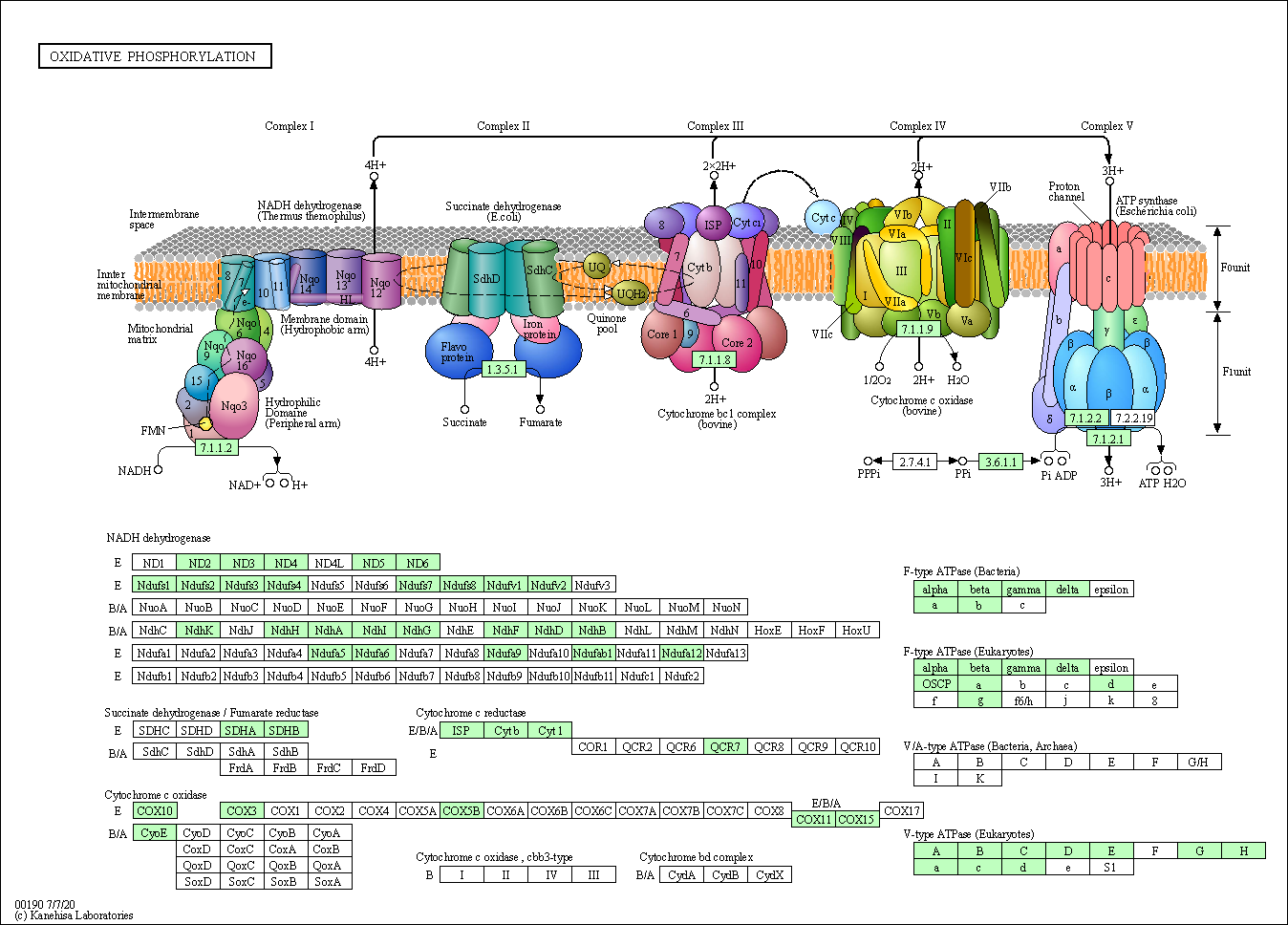Select the ND1 gene box
This screenshot has width=1288, height=925.
[154, 563]
